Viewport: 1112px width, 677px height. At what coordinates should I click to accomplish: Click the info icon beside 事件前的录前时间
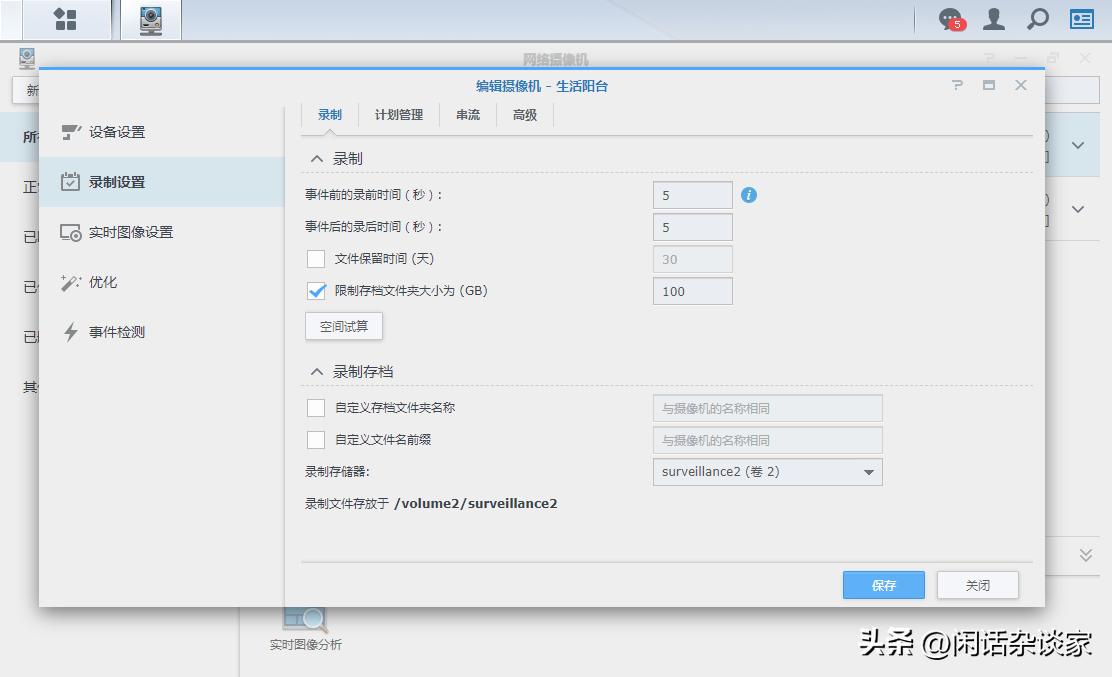(x=748, y=196)
